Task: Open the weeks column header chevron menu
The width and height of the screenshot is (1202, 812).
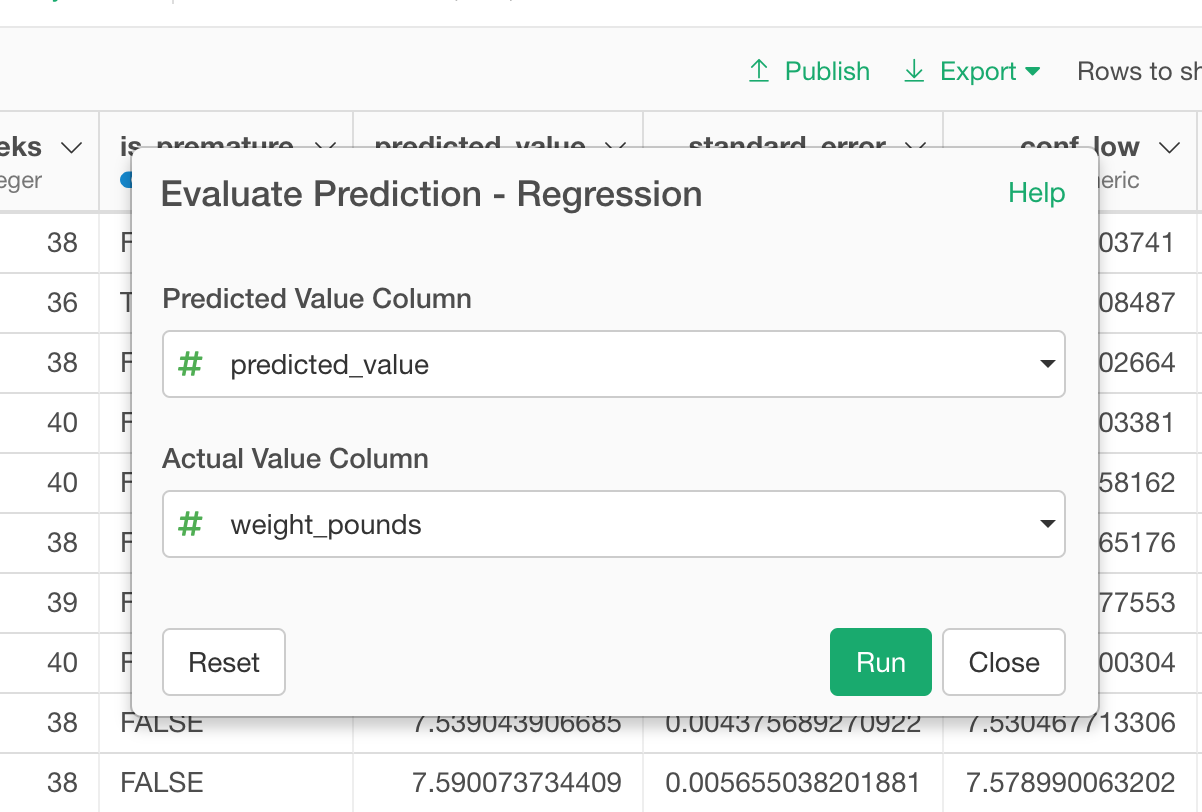Action: point(71,148)
